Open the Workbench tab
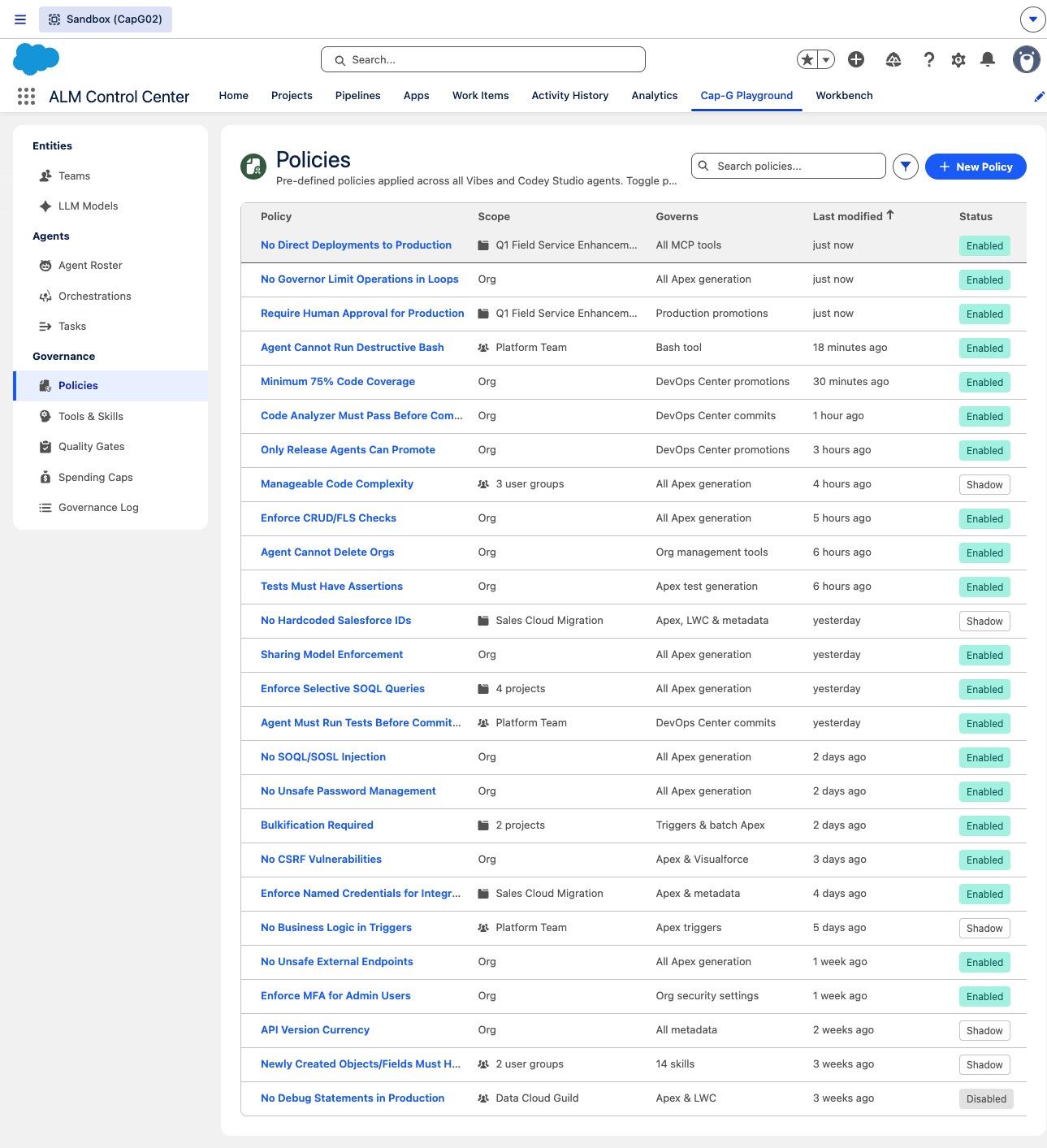1047x1148 pixels. click(x=845, y=96)
